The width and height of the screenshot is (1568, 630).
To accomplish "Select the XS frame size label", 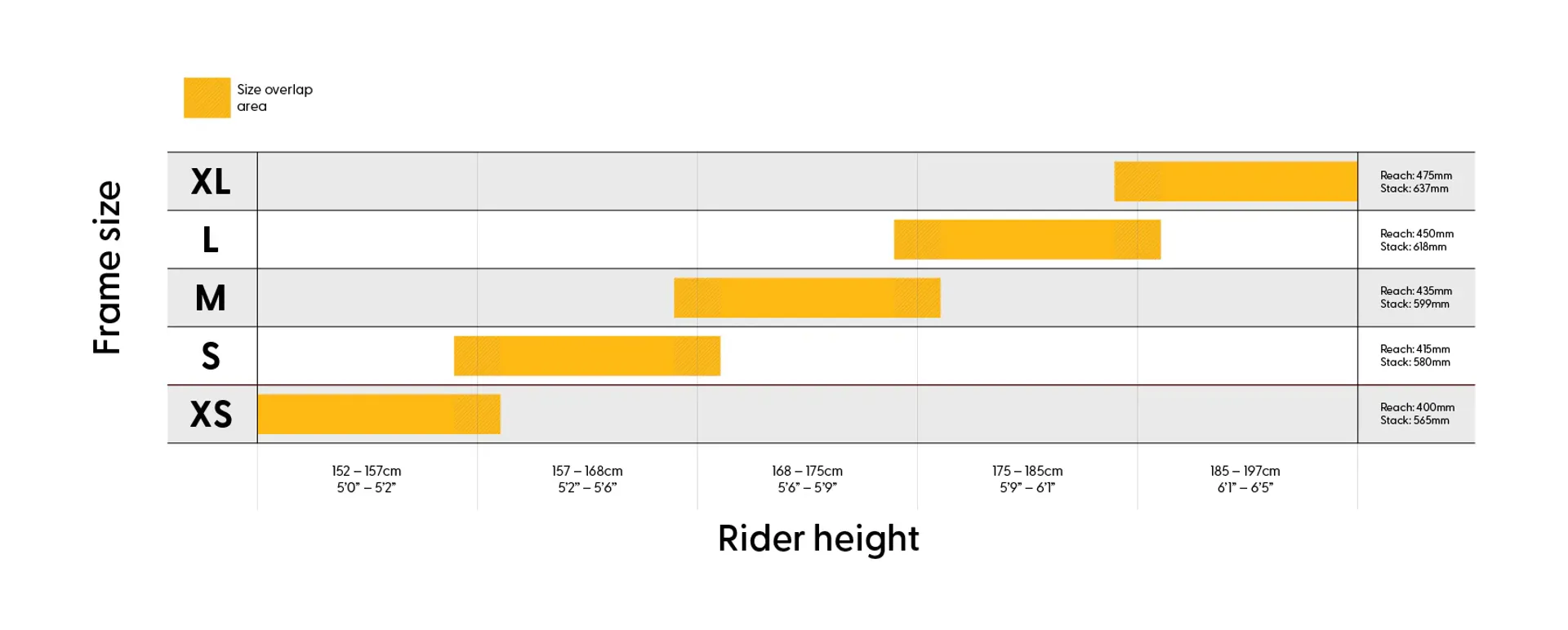I will point(211,415).
